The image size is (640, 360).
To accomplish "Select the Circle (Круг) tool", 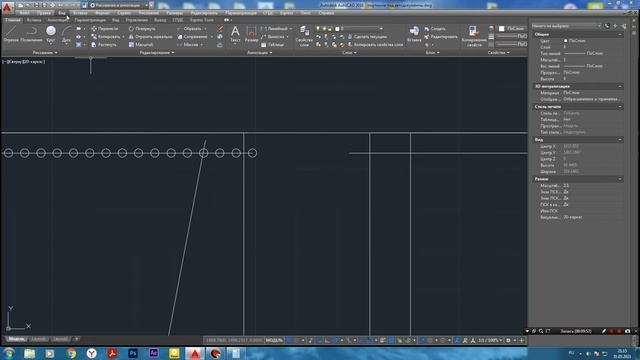I will (x=51, y=33).
